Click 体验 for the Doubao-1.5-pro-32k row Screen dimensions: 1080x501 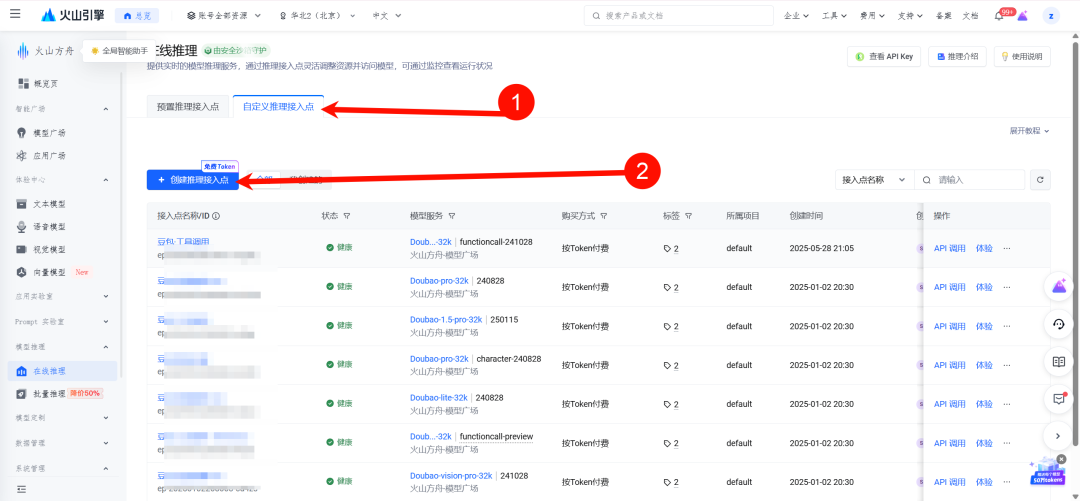pos(984,326)
